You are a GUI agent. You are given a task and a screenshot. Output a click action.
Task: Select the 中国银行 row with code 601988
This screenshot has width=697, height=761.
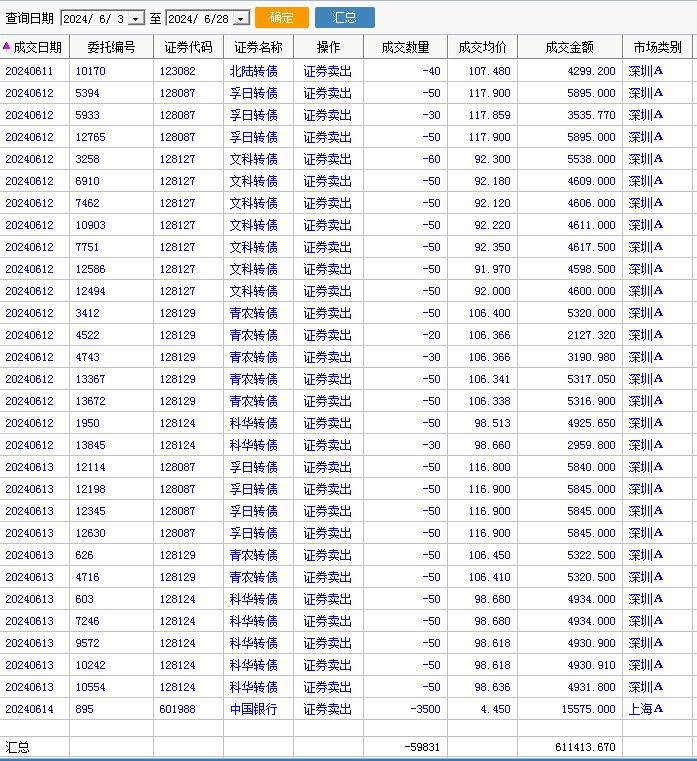click(346, 709)
